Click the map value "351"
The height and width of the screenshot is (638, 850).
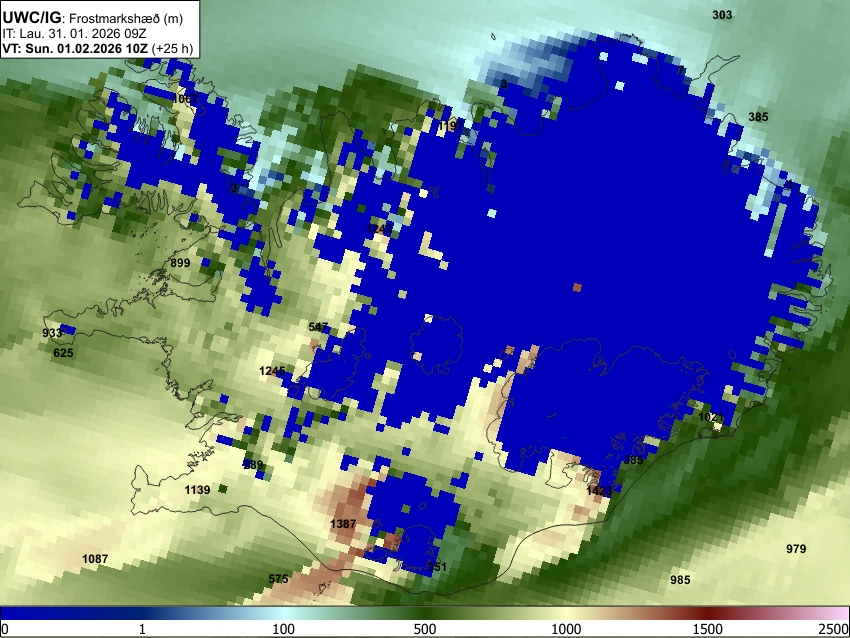coord(437,567)
